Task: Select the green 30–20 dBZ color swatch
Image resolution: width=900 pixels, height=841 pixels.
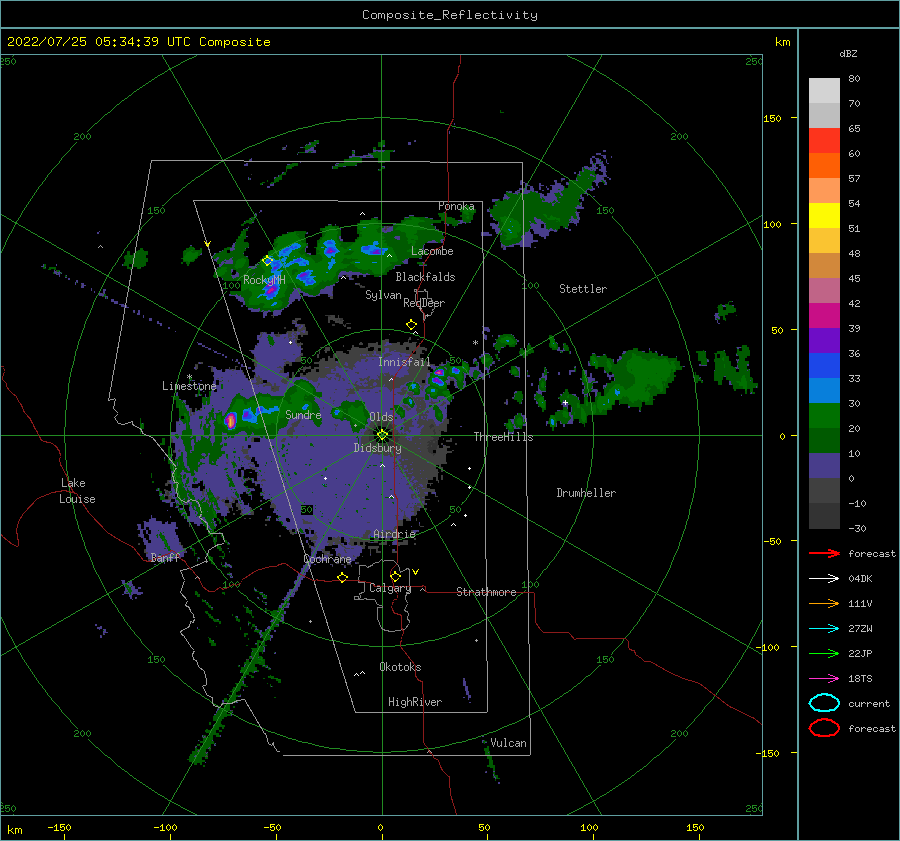Action: (824, 416)
